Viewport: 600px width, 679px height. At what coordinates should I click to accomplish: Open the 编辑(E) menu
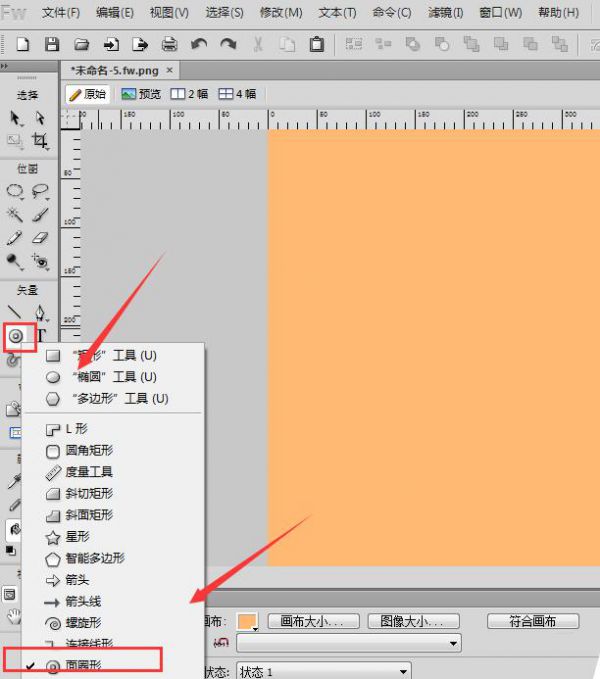[x=115, y=13]
